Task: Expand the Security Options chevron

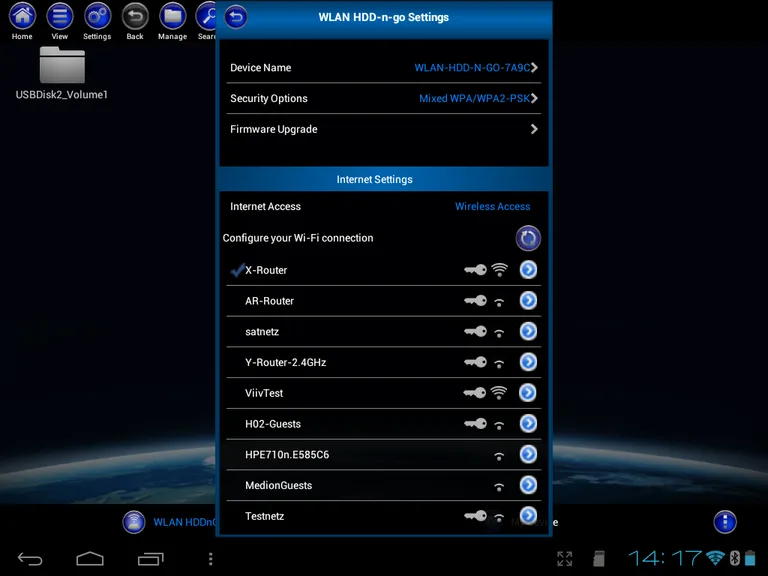Action: click(x=534, y=98)
